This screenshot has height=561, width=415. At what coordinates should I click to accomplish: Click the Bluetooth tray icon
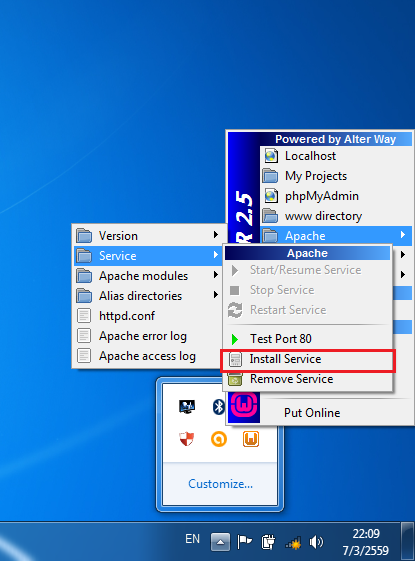pos(219,407)
